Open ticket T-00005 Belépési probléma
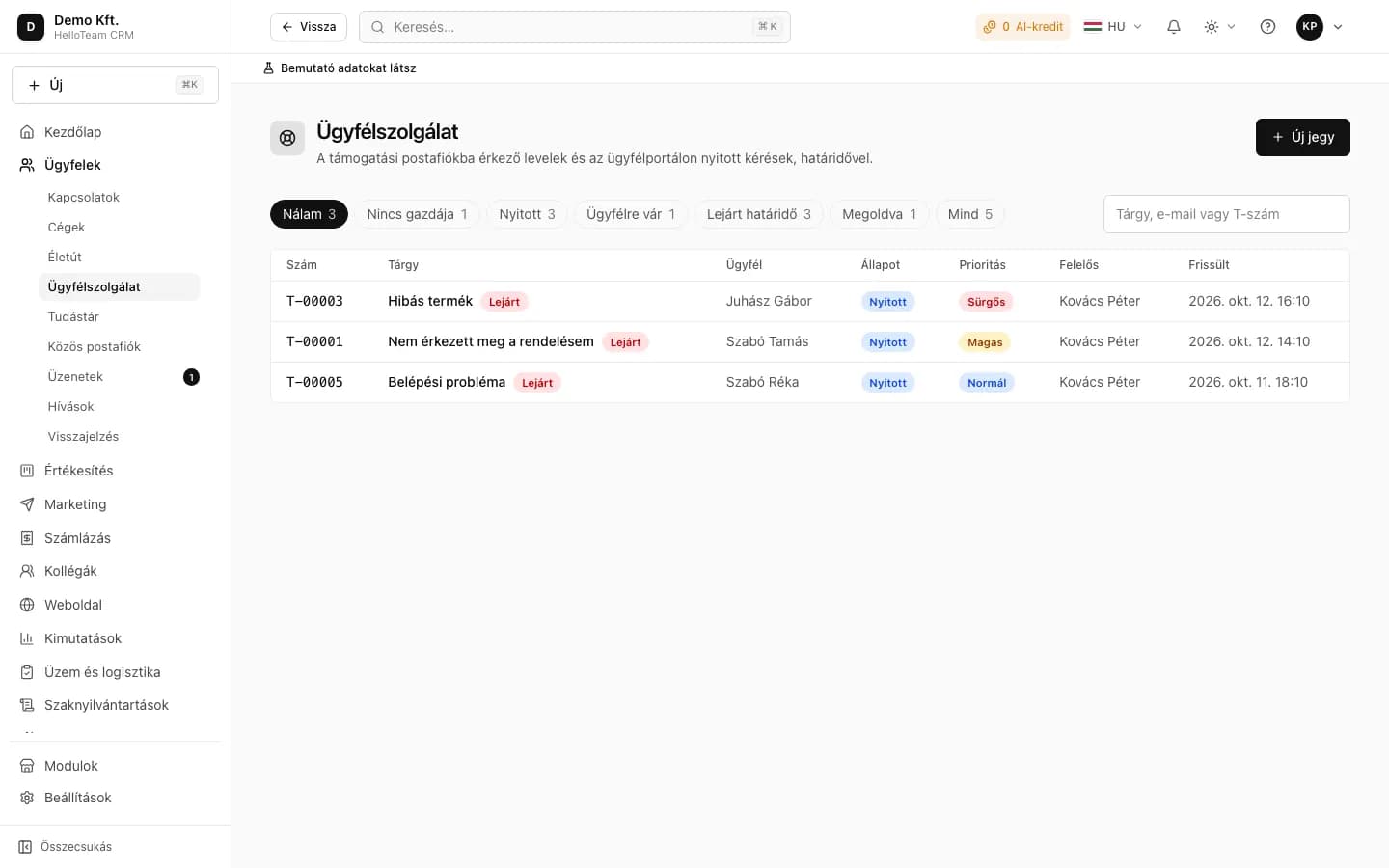Screen dimensions: 1389x868 pyautogui.click(x=809, y=382)
